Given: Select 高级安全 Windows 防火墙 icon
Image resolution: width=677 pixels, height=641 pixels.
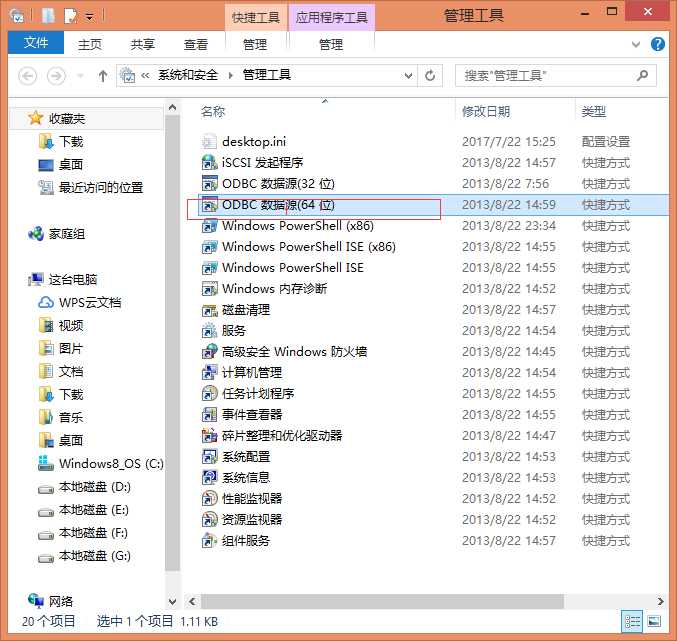Looking at the screenshot, I should click(209, 351).
